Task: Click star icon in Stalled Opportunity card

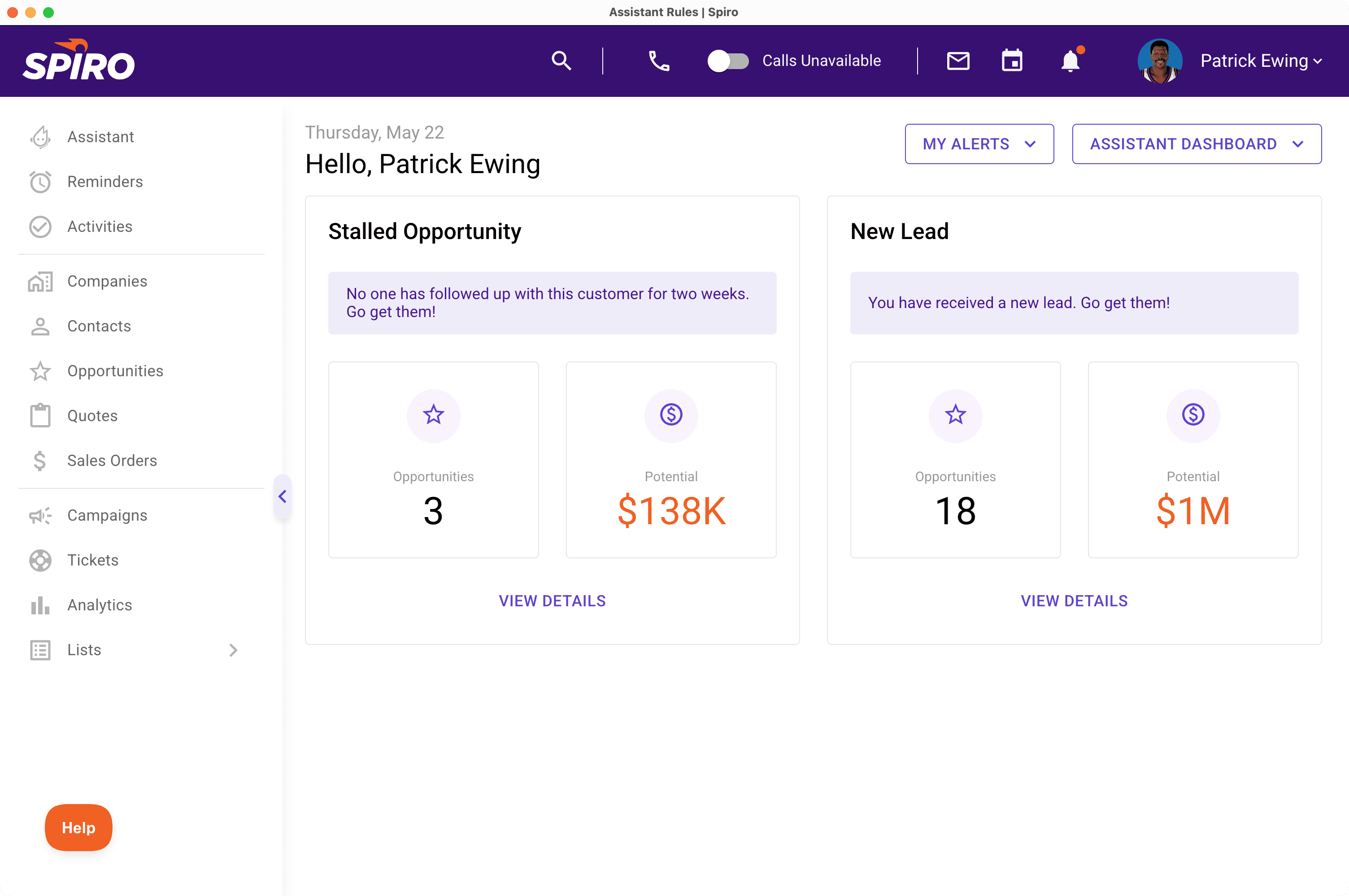Action: point(434,415)
